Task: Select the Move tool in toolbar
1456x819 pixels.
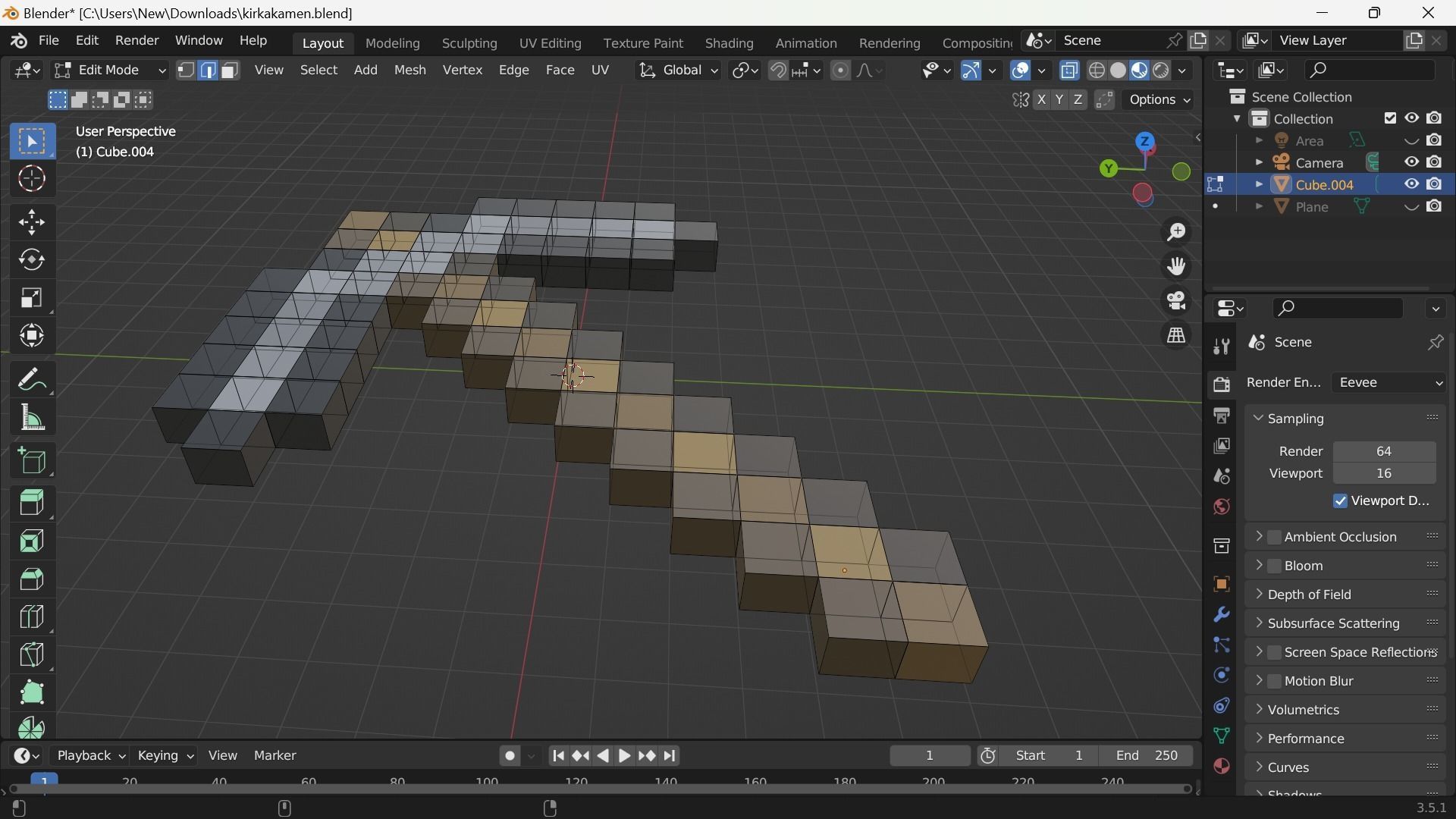Action: pyautogui.click(x=31, y=222)
